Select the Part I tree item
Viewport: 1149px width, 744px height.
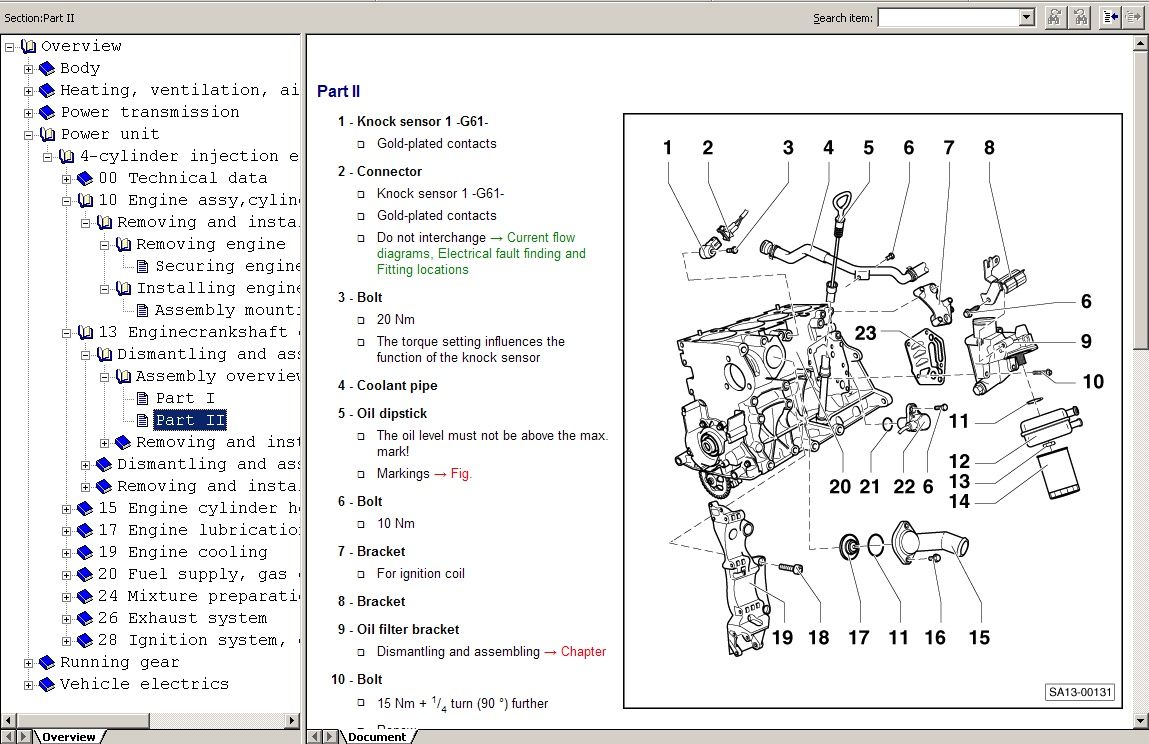coord(185,398)
